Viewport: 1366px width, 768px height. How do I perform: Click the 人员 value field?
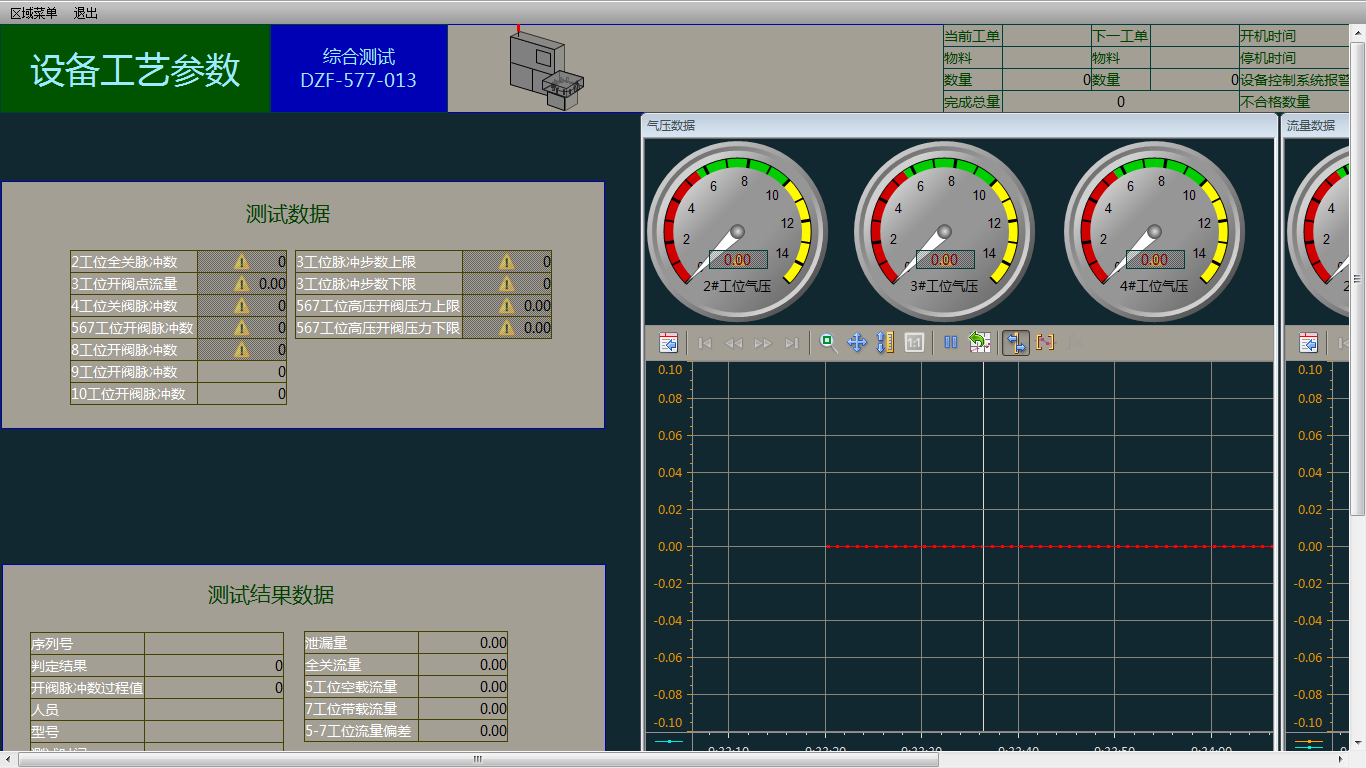click(x=214, y=710)
